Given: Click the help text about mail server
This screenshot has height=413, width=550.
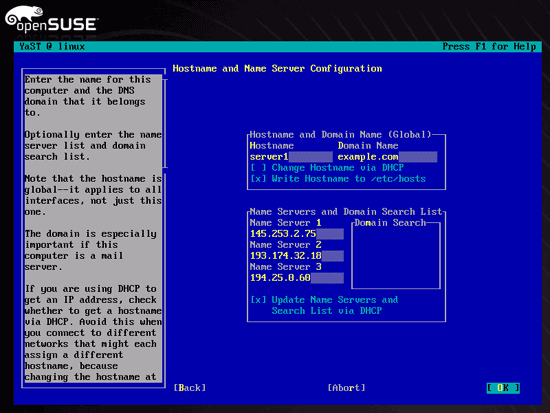Looking at the screenshot, I should pos(90,250).
